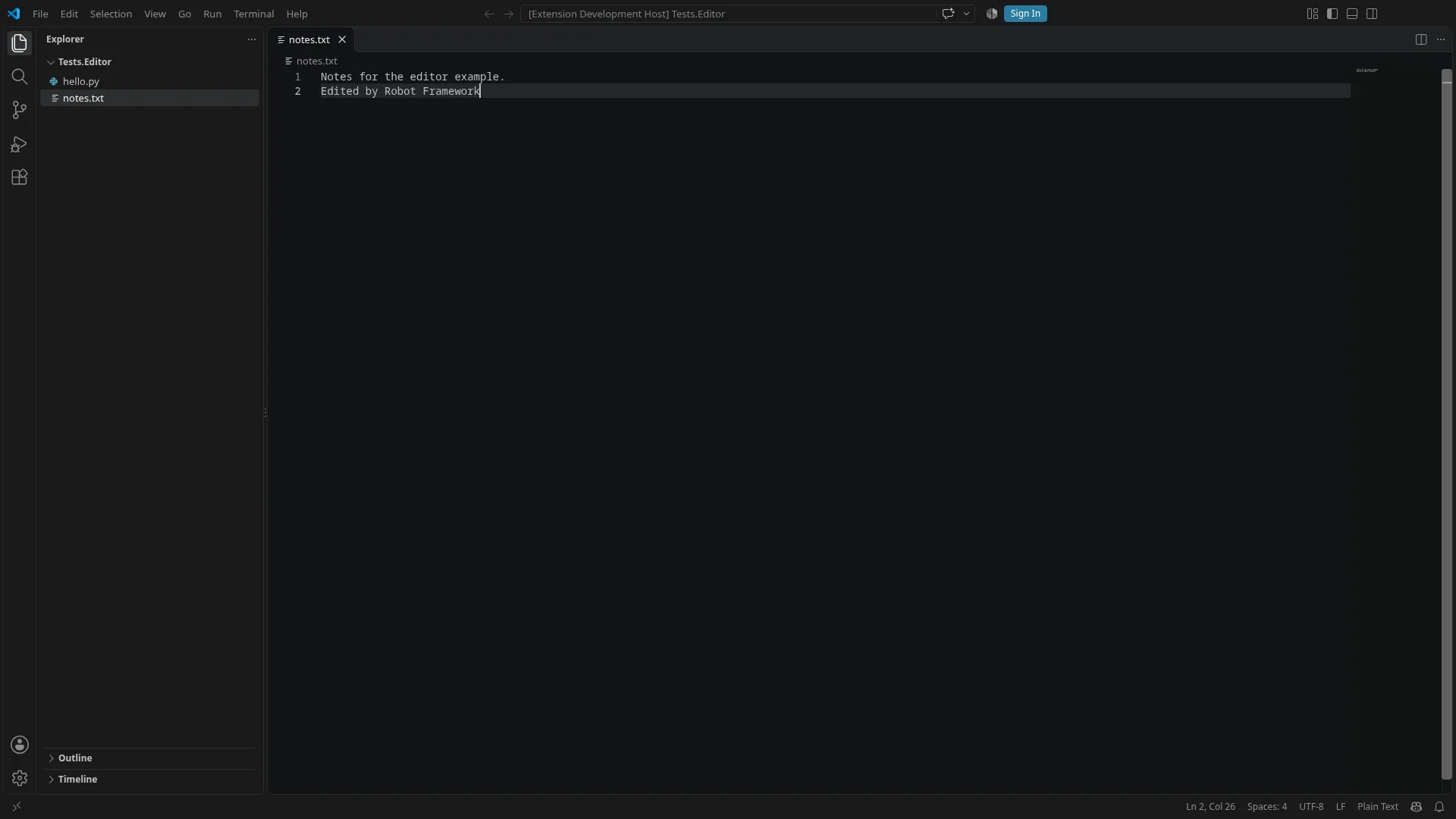Open Explorer Views and More Actions ellipsis
Viewport: 1456px width, 819px height.
pos(252,39)
